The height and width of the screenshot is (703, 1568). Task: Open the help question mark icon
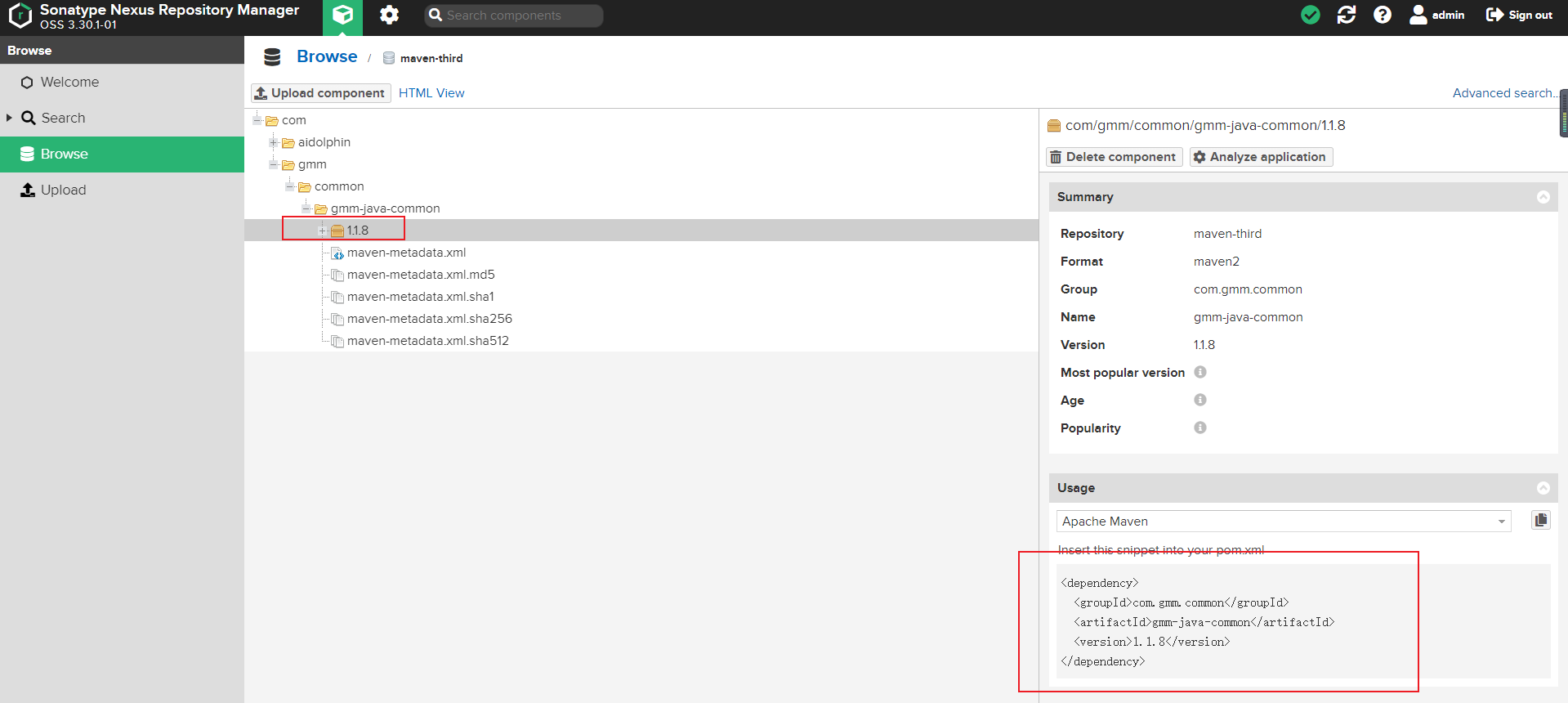(1383, 15)
